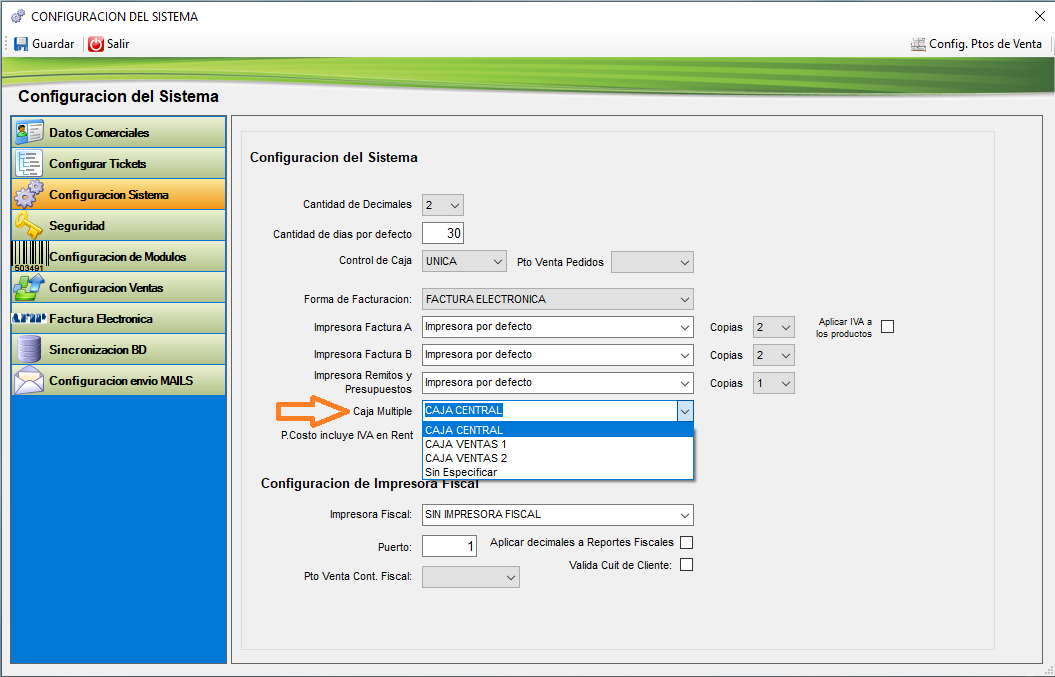Open Seguridad via the key icon
Screen dimensions: 1055x677
[29, 226]
